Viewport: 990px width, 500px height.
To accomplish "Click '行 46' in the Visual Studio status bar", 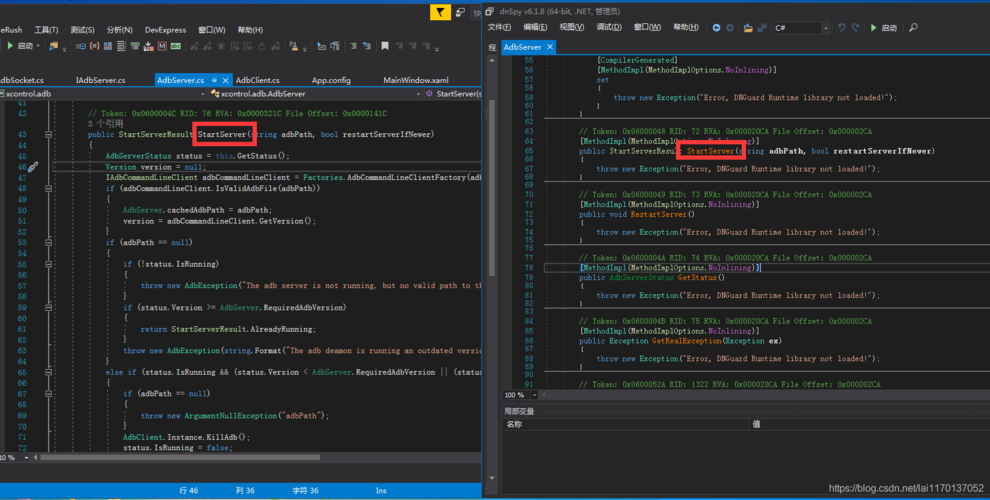I will point(189,491).
